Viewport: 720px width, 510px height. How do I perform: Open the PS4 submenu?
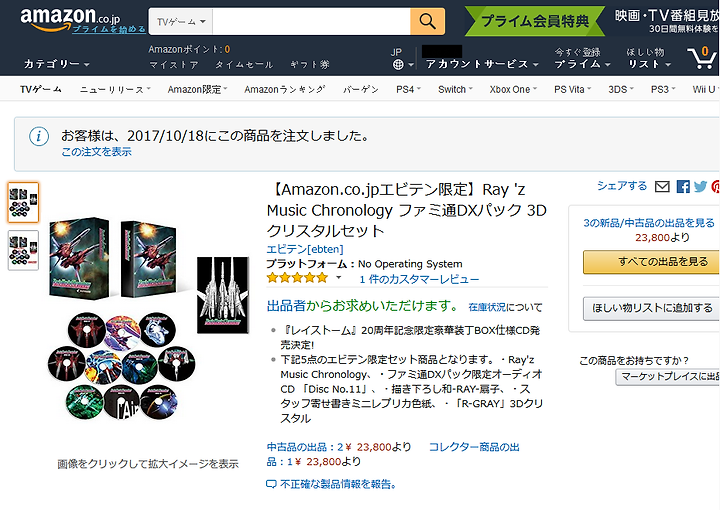pos(408,90)
